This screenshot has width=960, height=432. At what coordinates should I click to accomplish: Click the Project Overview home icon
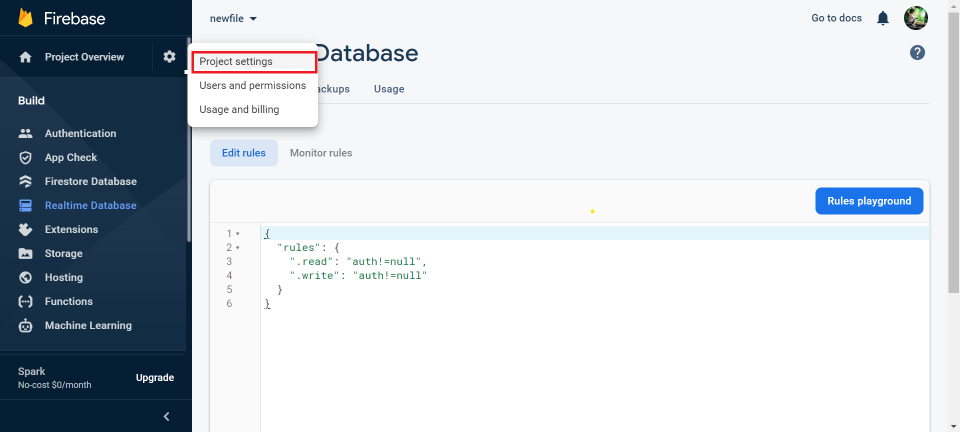pos(25,57)
